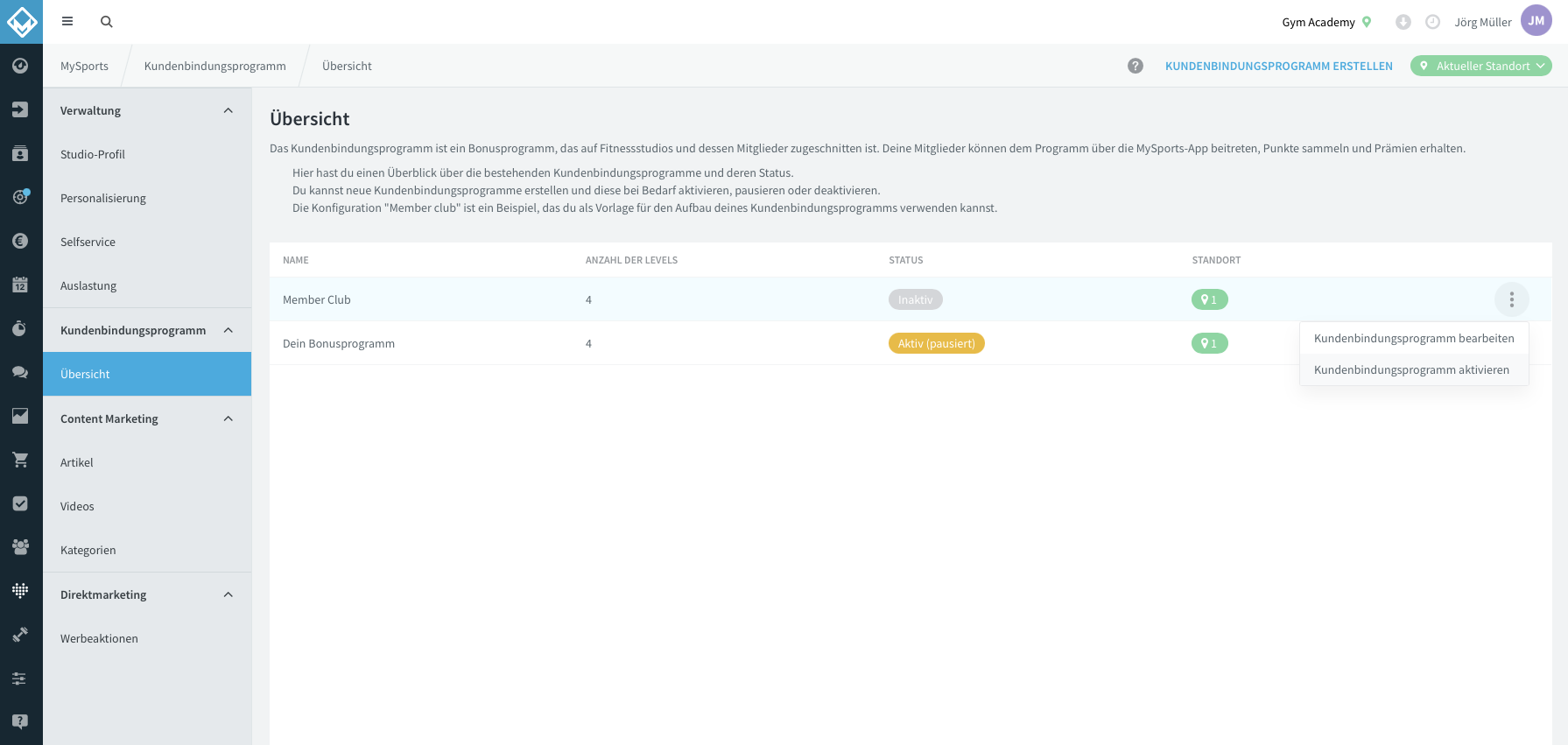1568x745 pixels.
Task: Click the STATUS column header
Action: (906, 260)
